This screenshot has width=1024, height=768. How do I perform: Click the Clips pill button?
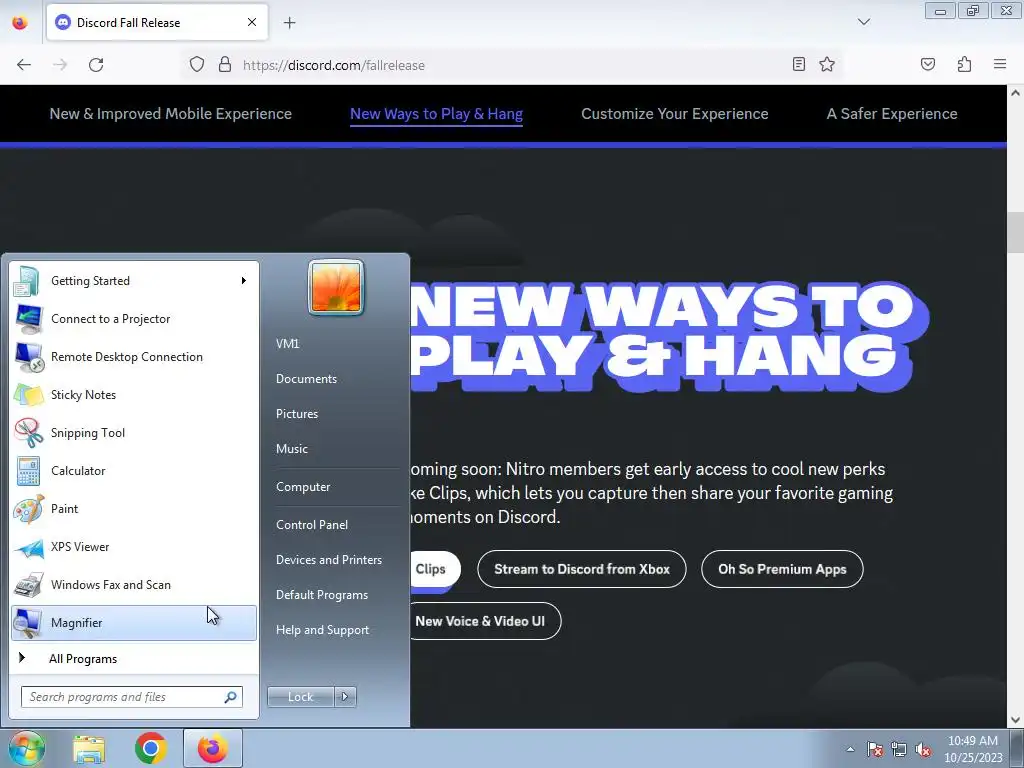click(435, 569)
